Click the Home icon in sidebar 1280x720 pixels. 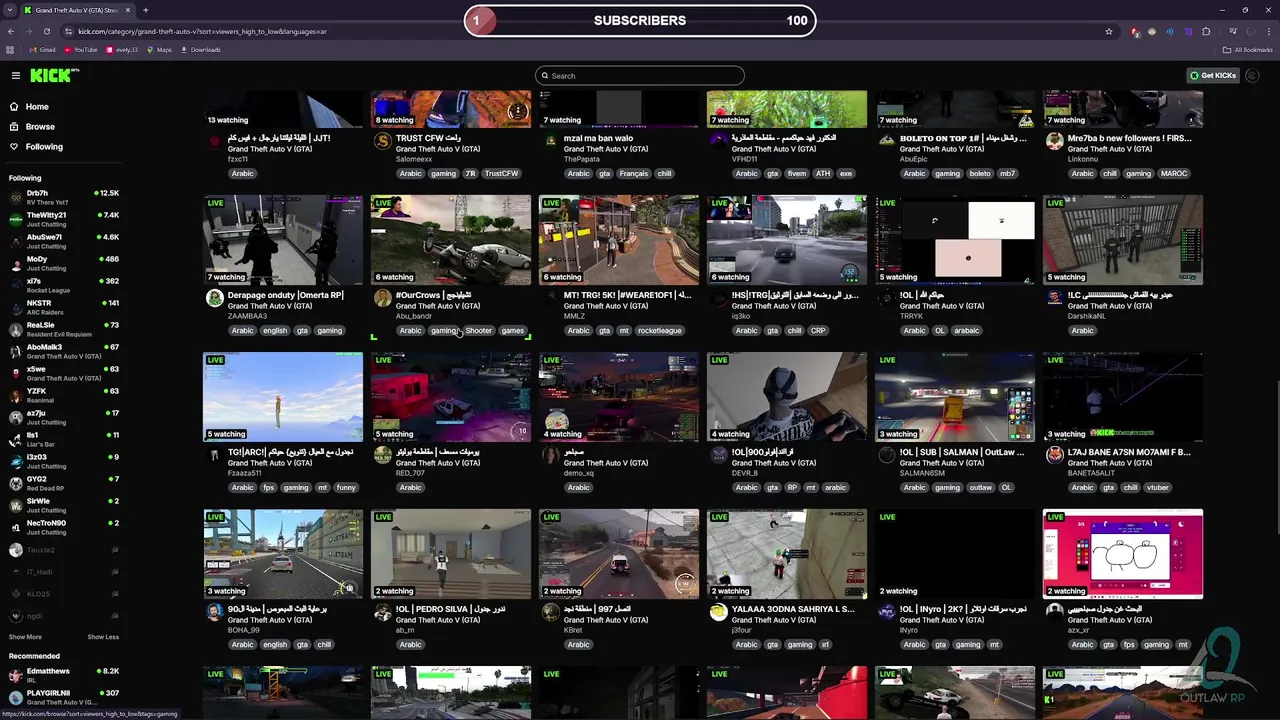14,107
